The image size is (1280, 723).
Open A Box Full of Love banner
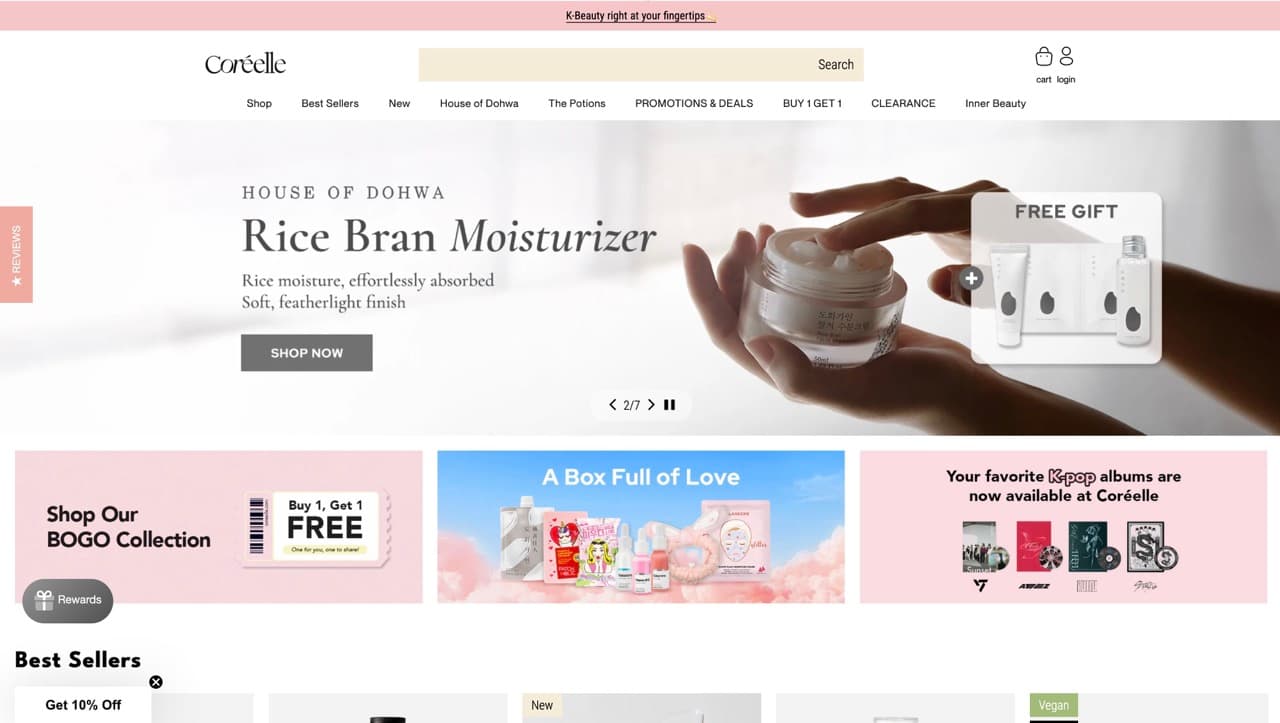click(x=641, y=527)
